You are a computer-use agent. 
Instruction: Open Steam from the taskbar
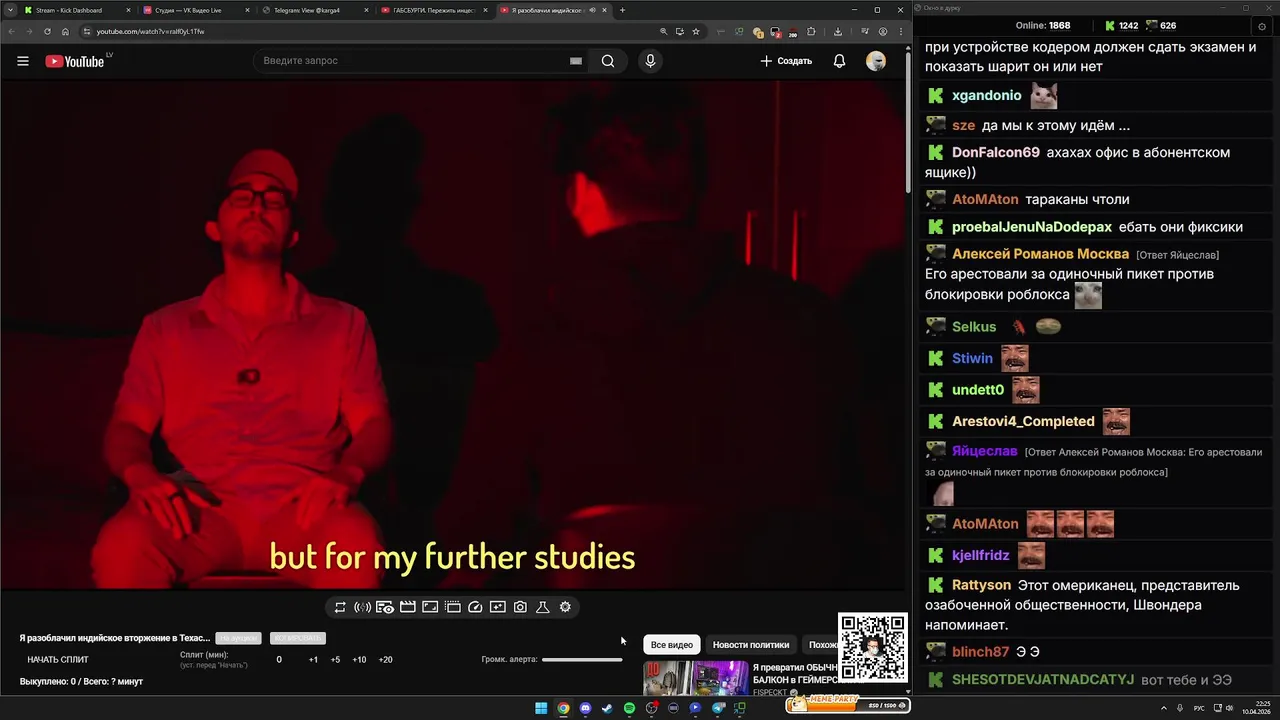coord(607,708)
